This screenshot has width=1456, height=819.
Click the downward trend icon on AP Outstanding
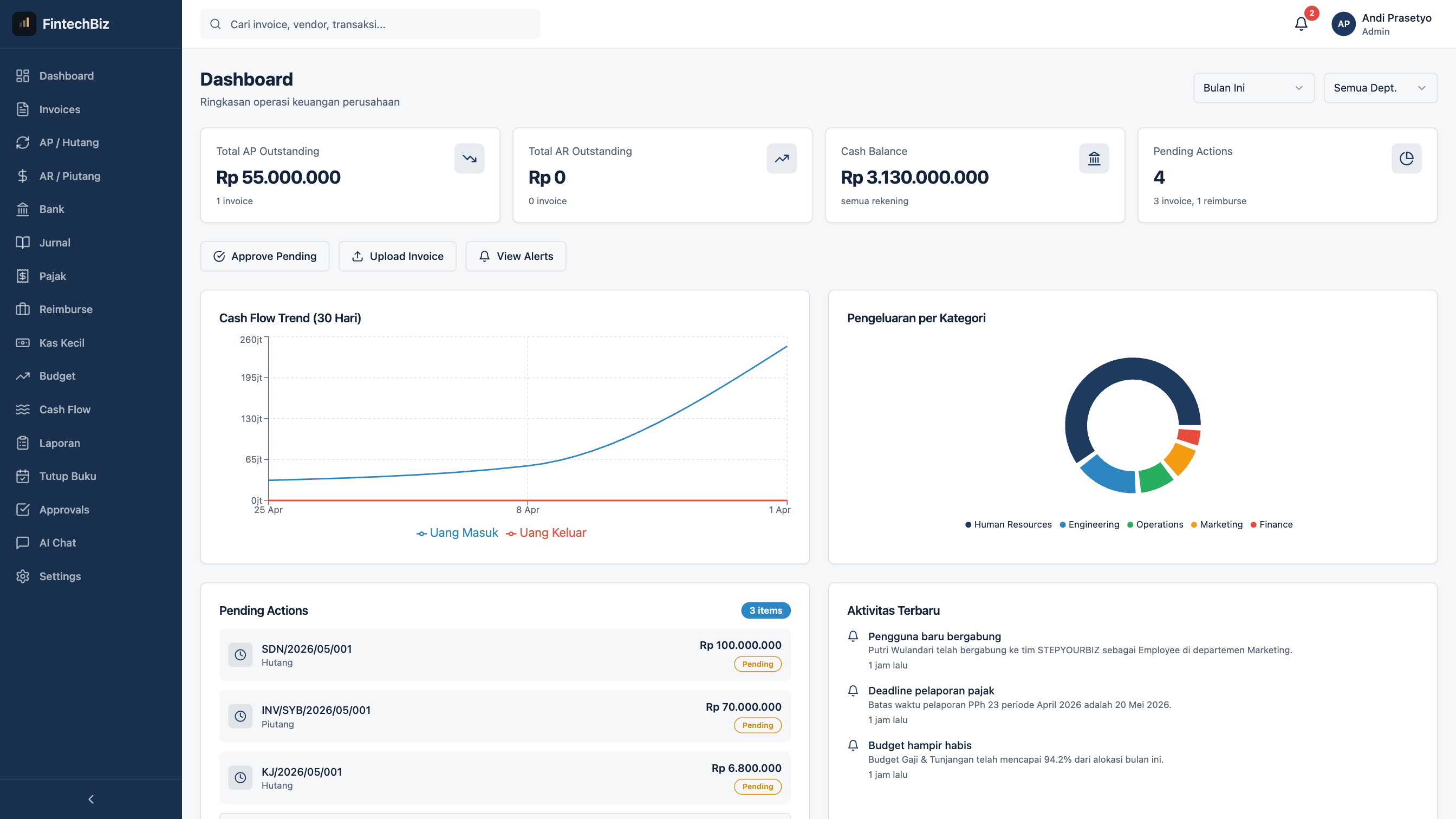(469, 158)
